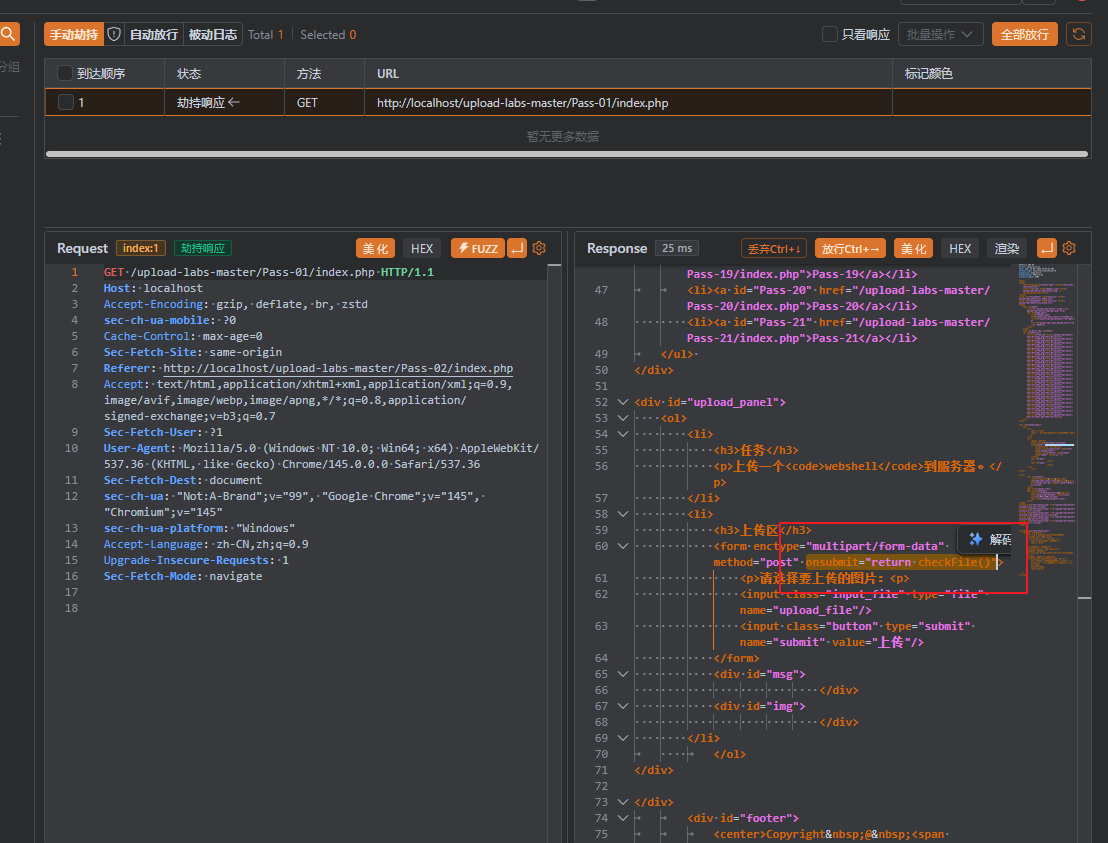The image size is (1108, 843).
Task: Click the orange refresh icon at top right
Action: 1078,34
